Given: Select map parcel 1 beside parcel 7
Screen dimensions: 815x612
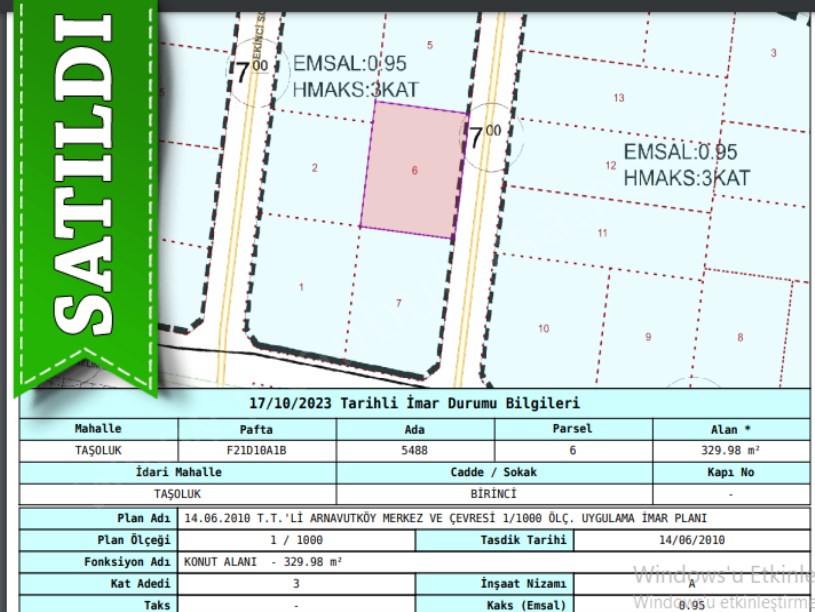Looking at the screenshot, I should [301, 287].
